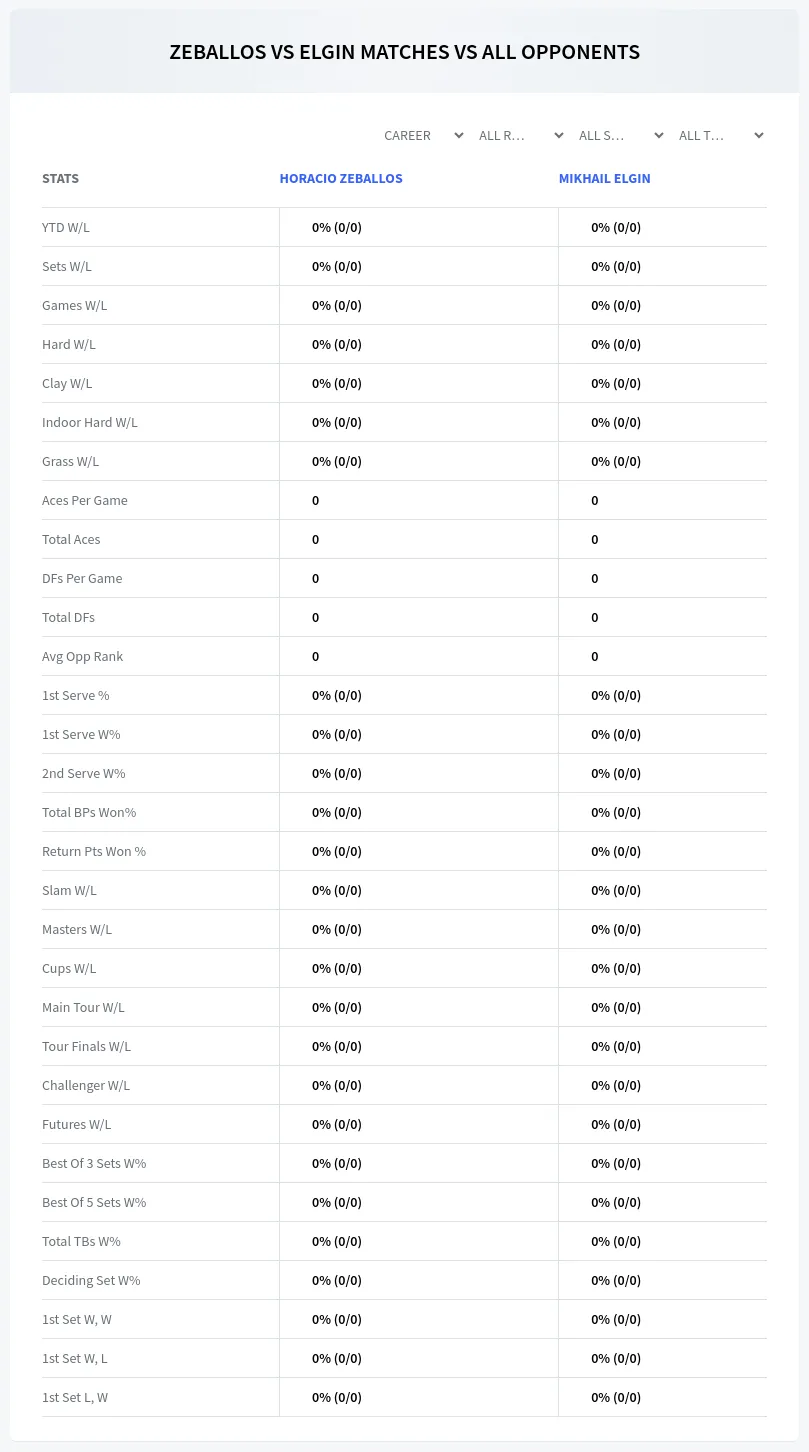
Task: Click Zeballos' Challenger W/L value
Action: (337, 1085)
